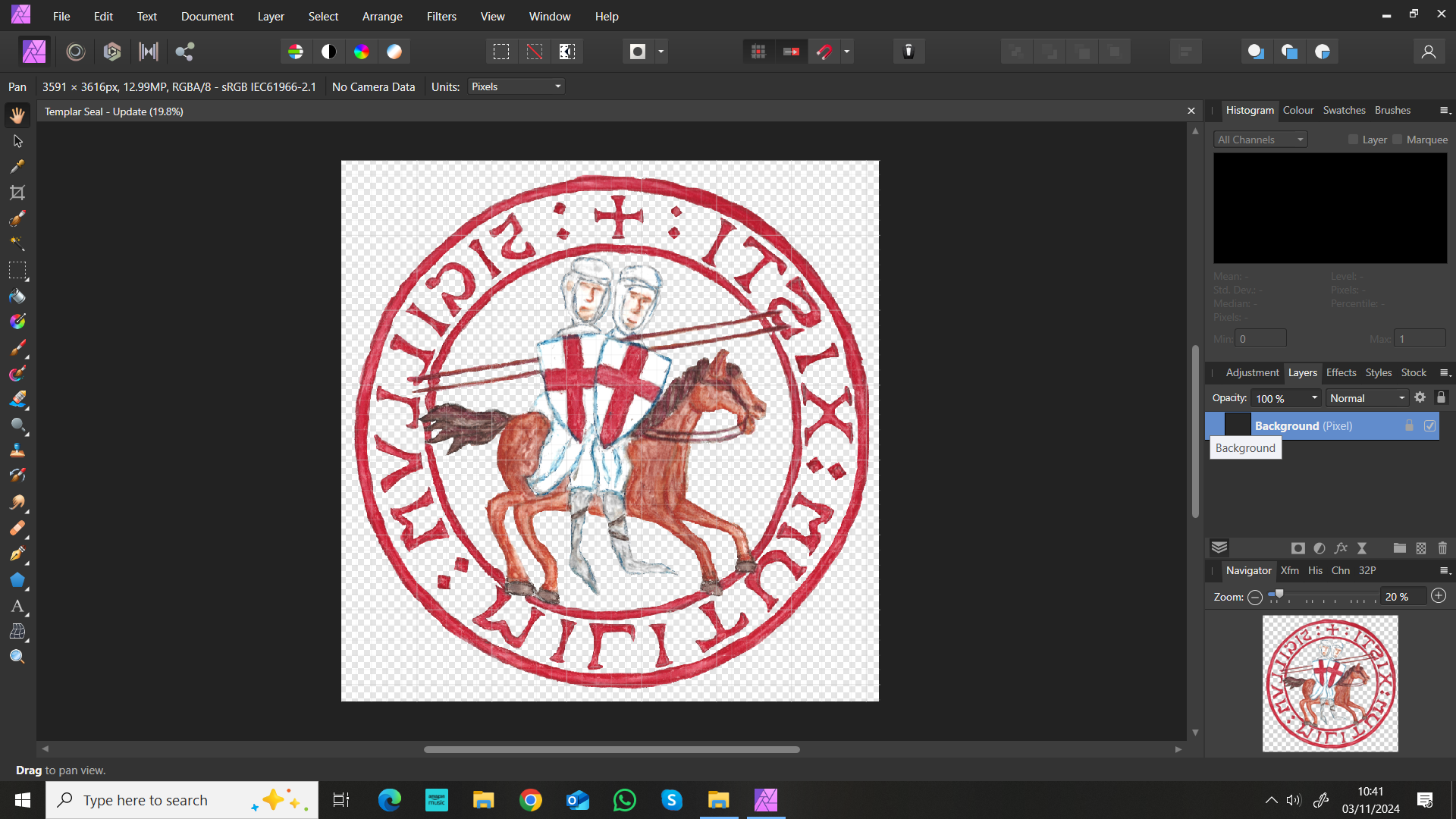
Task: Switch to Liquify Persona
Action: (75, 52)
